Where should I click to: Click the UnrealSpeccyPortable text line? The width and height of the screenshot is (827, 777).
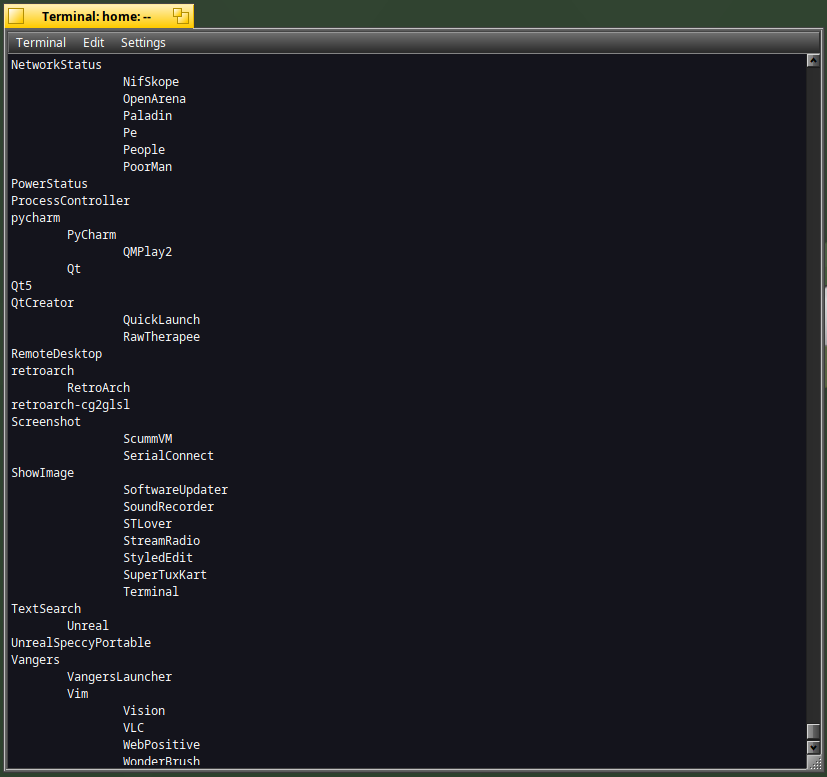coord(81,643)
